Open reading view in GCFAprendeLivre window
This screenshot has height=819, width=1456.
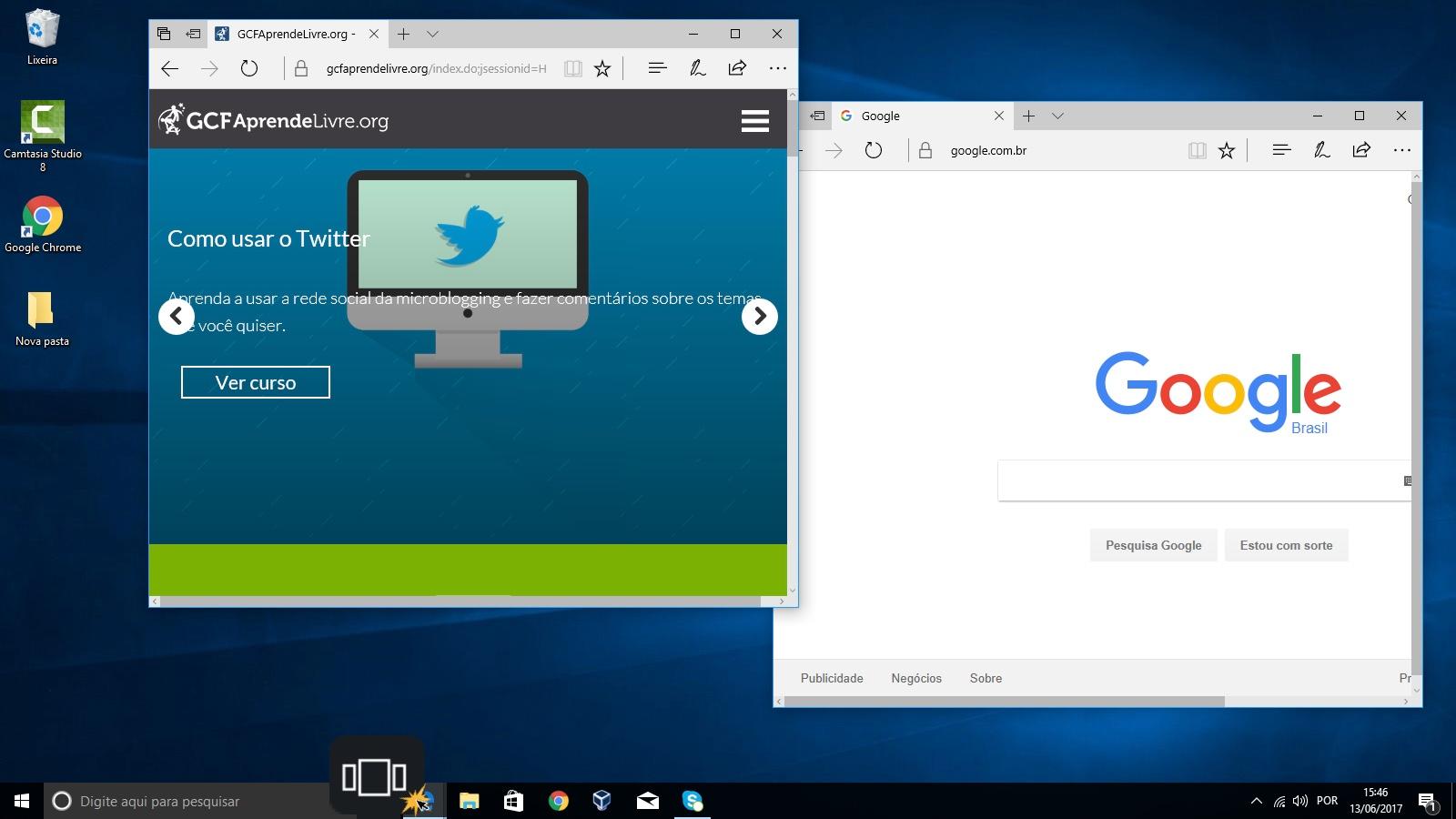[x=572, y=68]
